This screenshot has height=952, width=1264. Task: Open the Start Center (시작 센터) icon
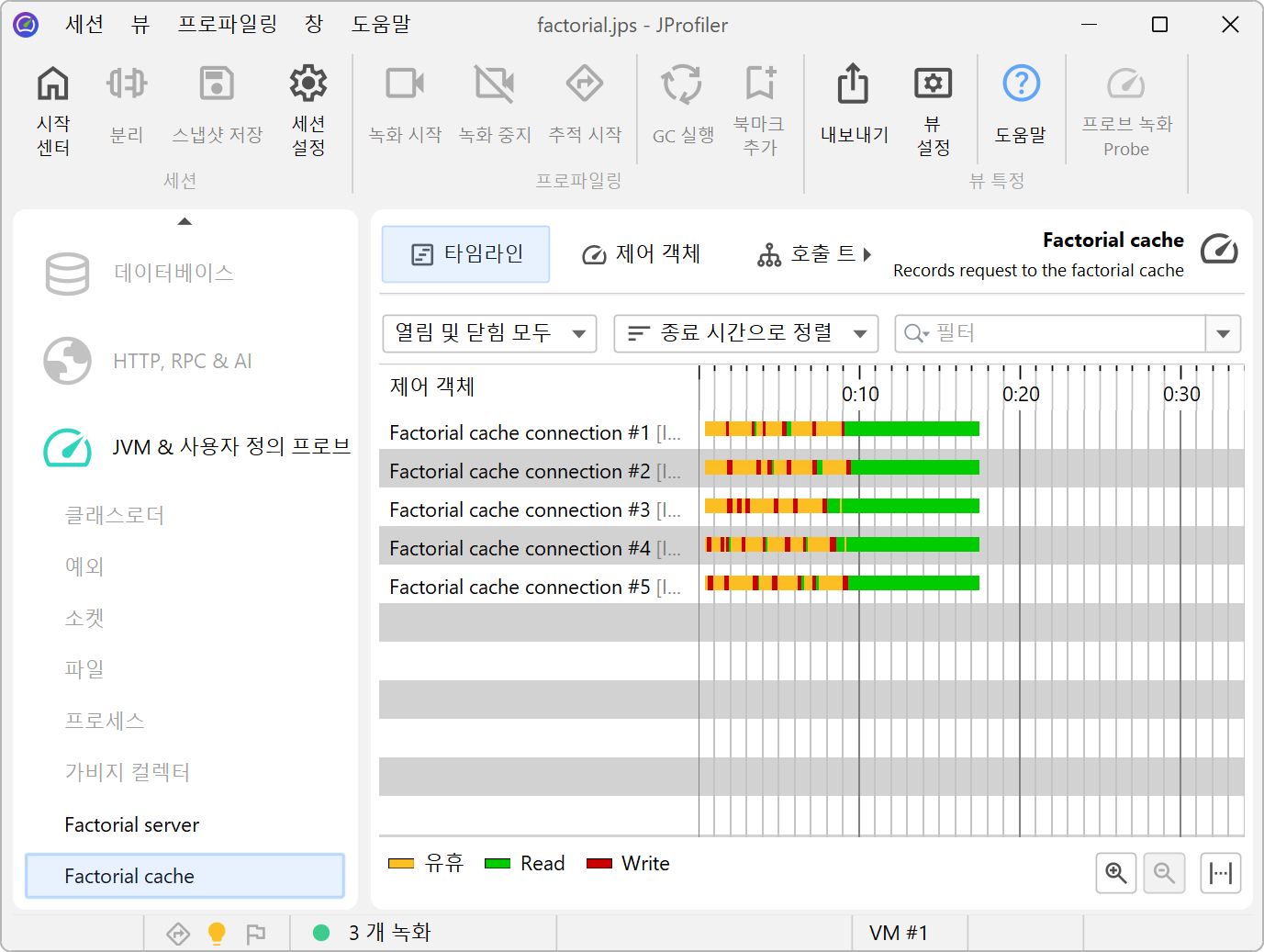52,84
